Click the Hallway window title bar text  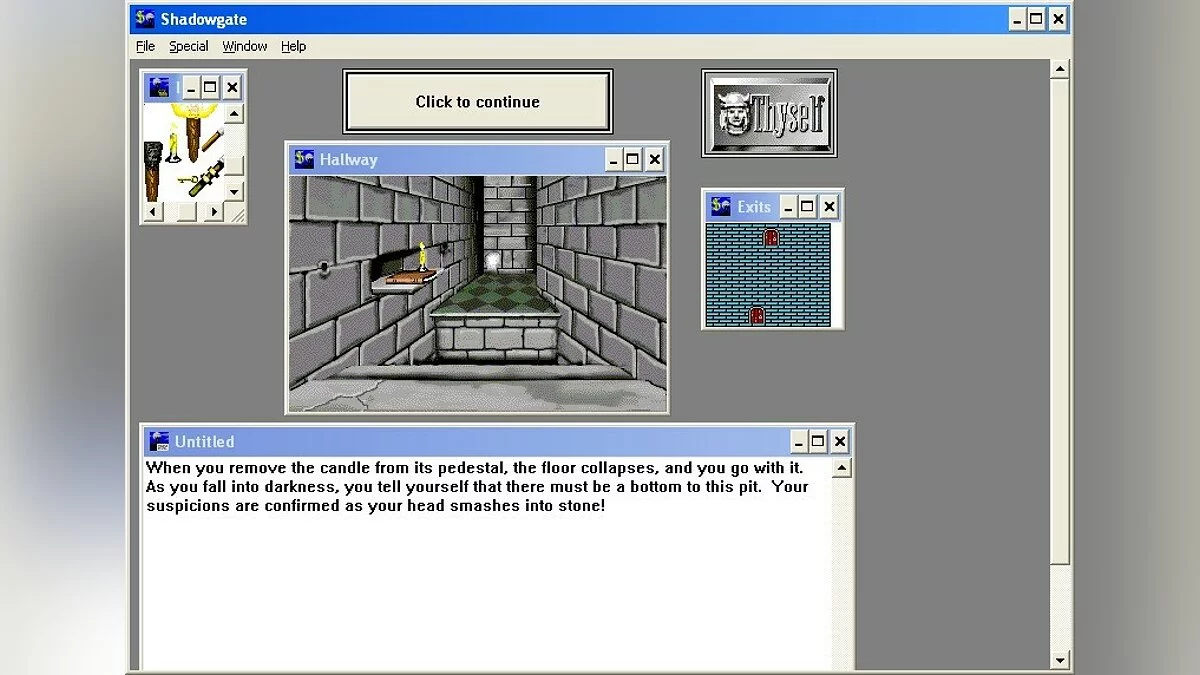(348, 159)
